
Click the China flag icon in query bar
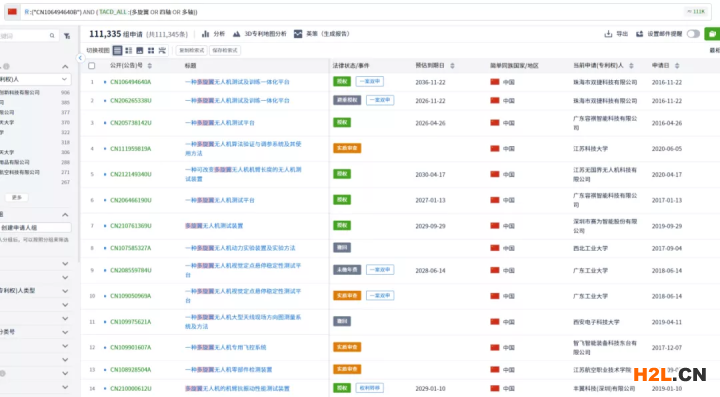point(12,12)
